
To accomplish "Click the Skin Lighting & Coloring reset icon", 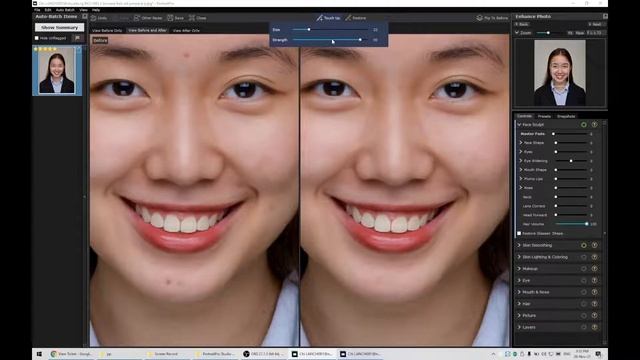I will (x=594, y=257).
